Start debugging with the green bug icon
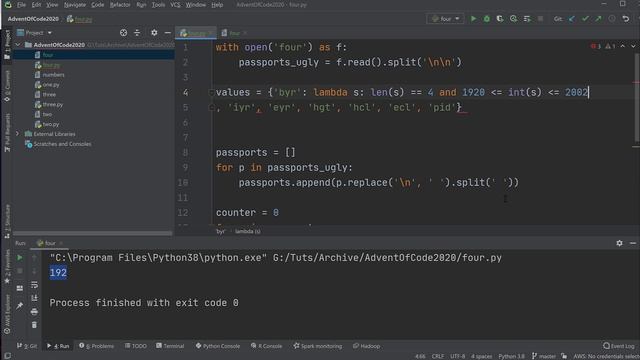Screen dimensions: 640x360 click(x=487, y=19)
